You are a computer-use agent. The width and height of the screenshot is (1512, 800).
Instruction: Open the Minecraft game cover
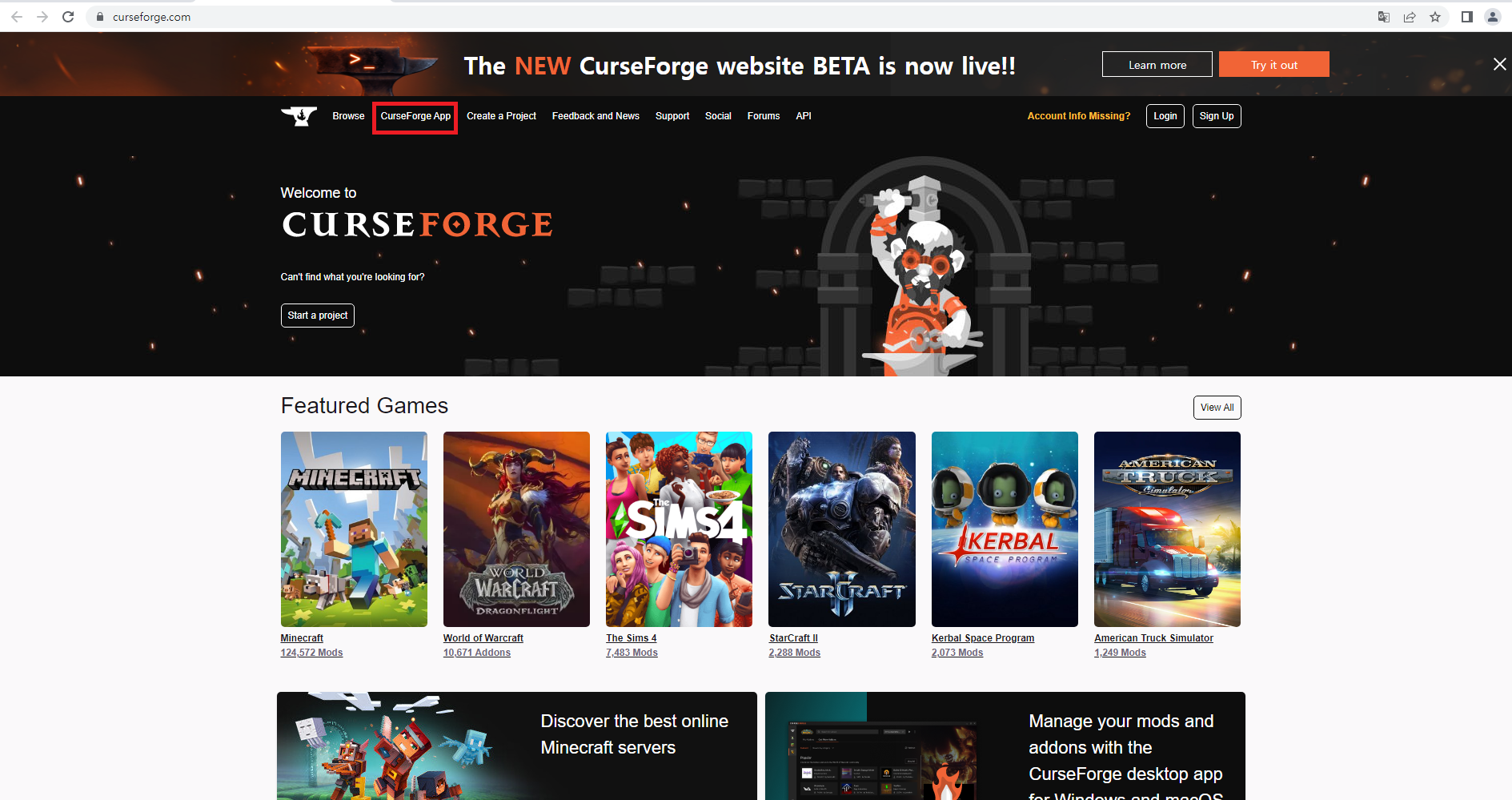354,529
